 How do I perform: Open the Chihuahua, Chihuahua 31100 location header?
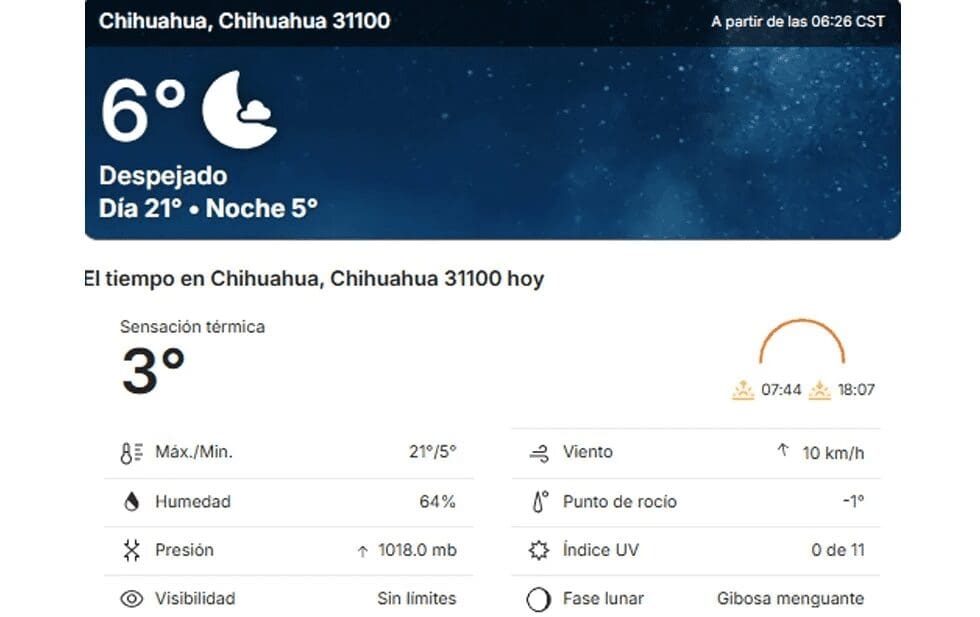pyautogui.click(x=243, y=20)
